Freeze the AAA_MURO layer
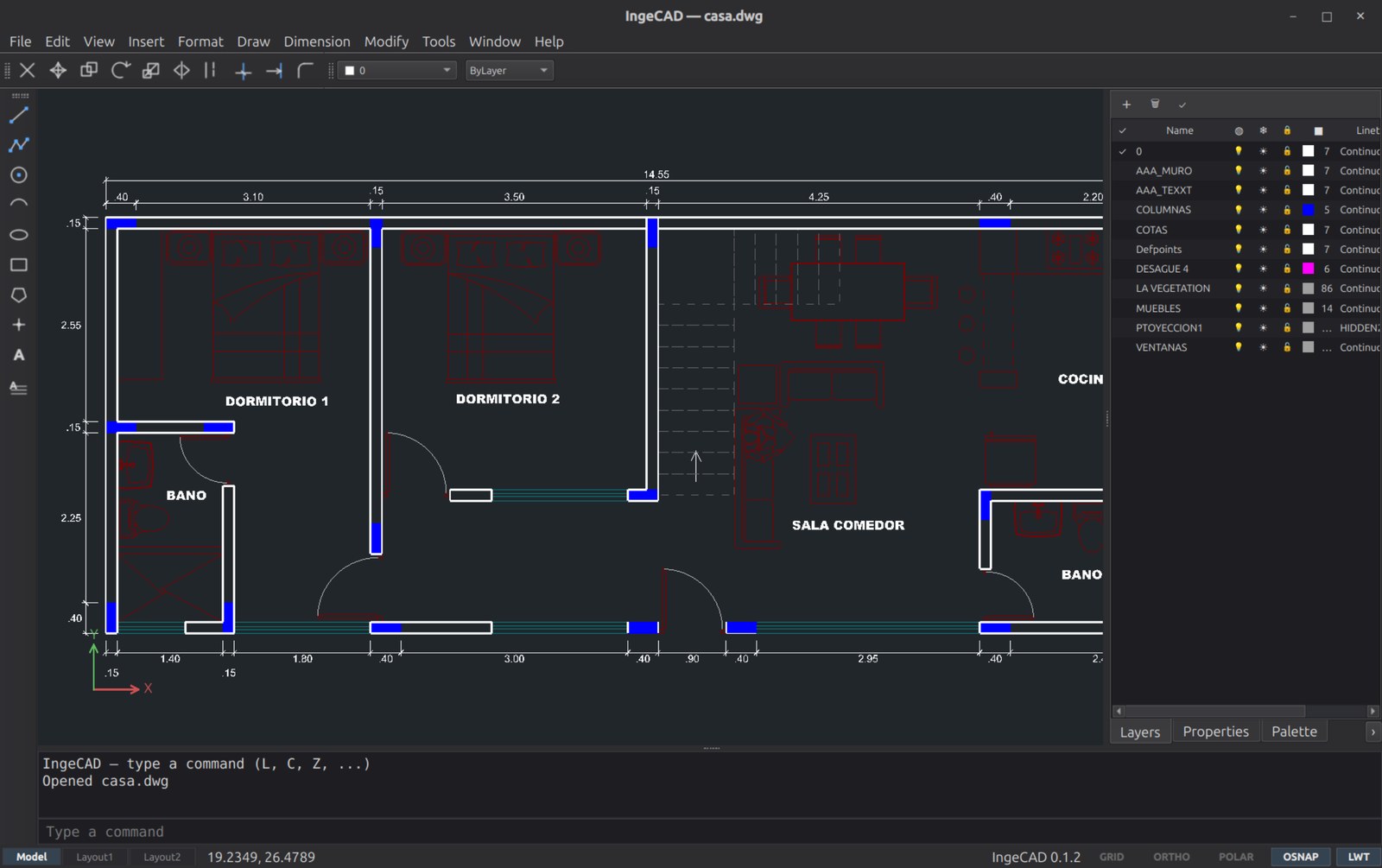 click(x=1263, y=171)
